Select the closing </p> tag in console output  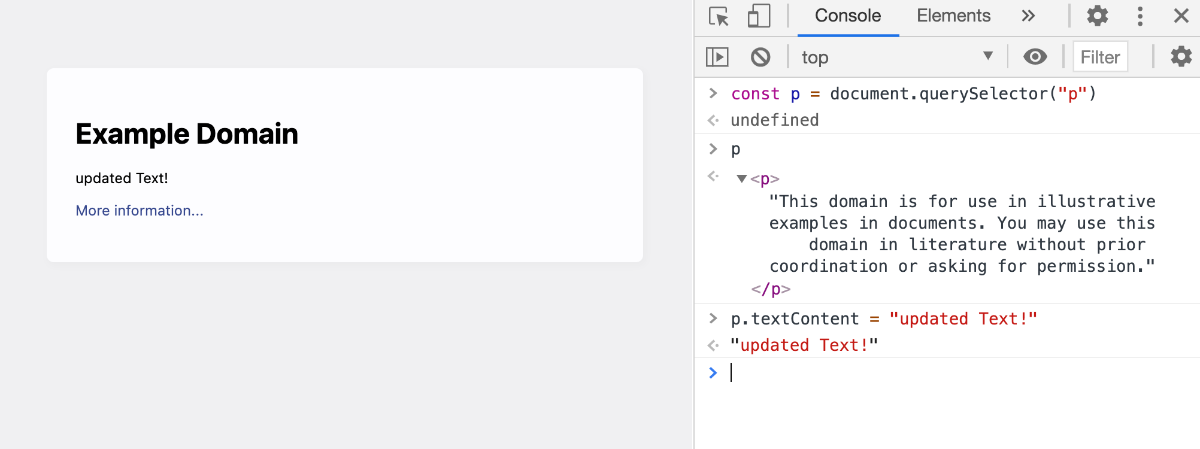[x=771, y=289]
